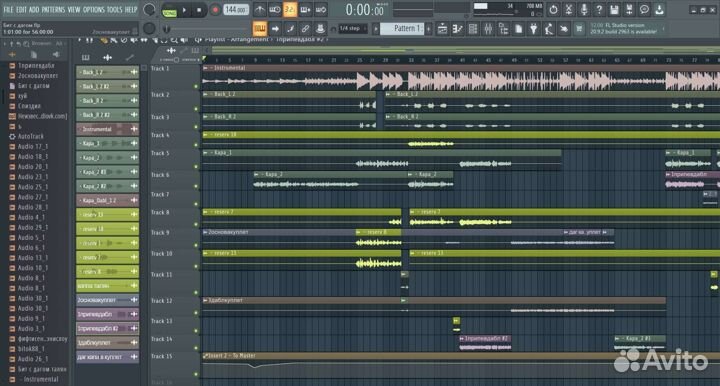Open the Playlist view icon
The height and width of the screenshot is (386, 720).
tap(442, 29)
